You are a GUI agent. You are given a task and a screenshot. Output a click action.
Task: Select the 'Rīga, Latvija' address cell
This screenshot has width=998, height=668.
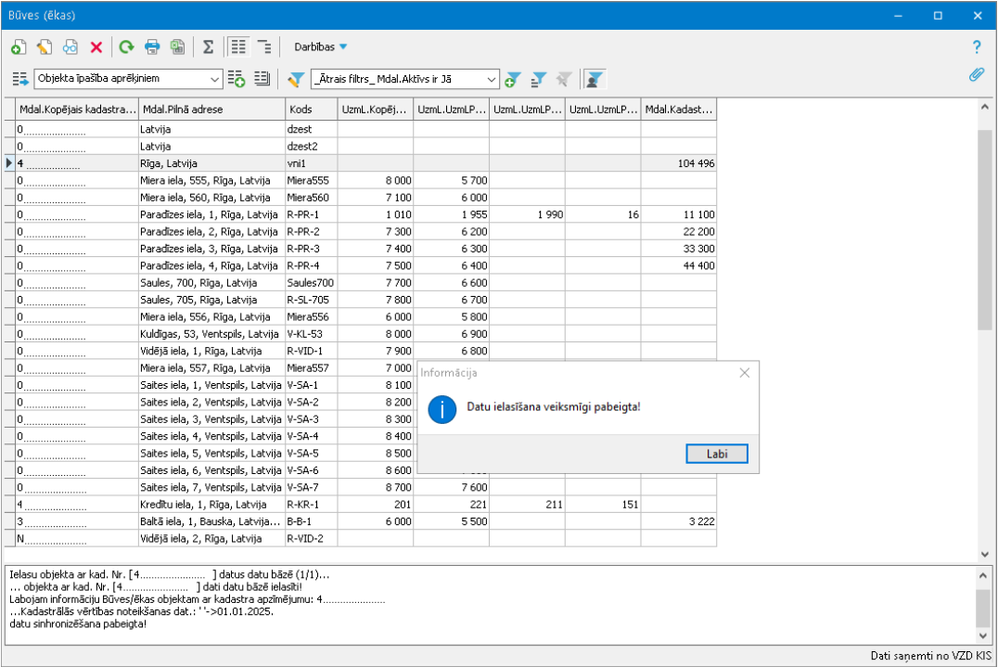[211, 164]
